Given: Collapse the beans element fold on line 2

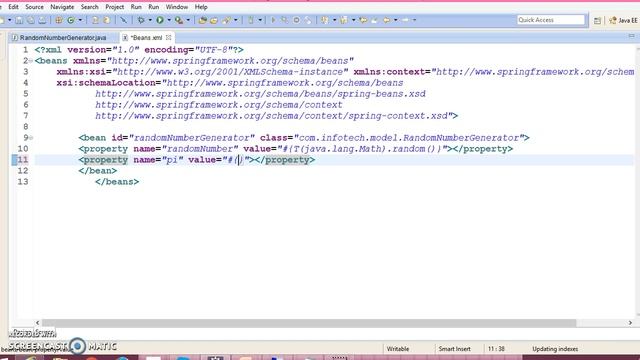Looking at the screenshot, I should pyautogui.click(x=31, y=61).
